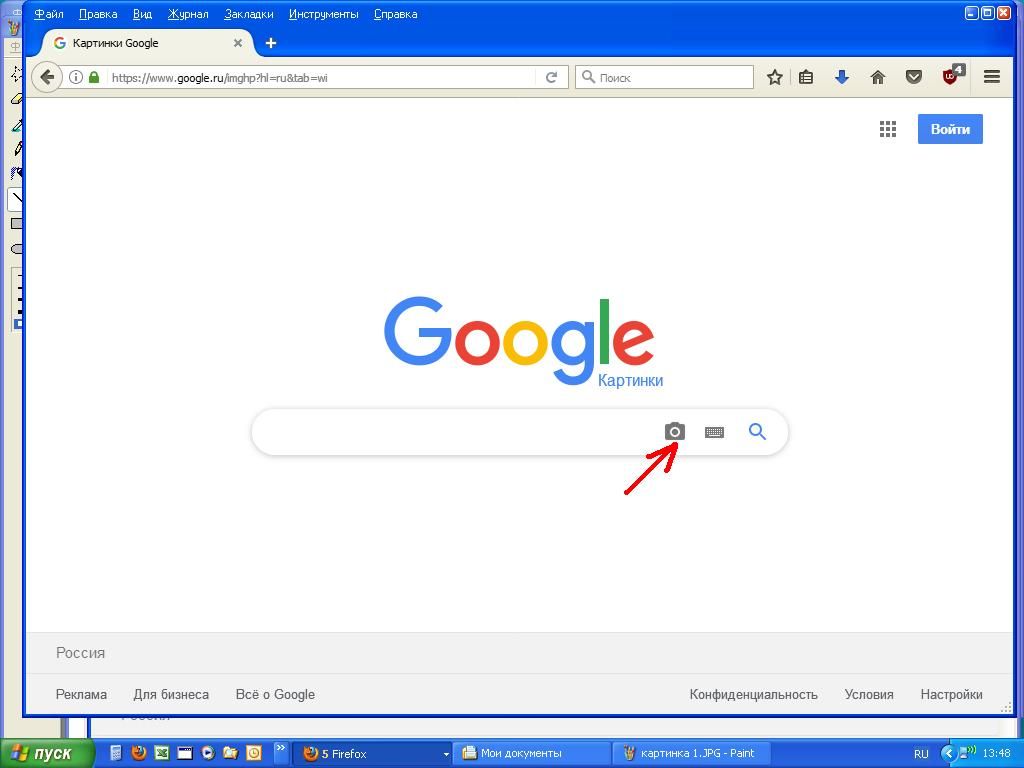Open the Настройки link in footer
Viewport: 1024px width, 768px height.
[951, 694]
